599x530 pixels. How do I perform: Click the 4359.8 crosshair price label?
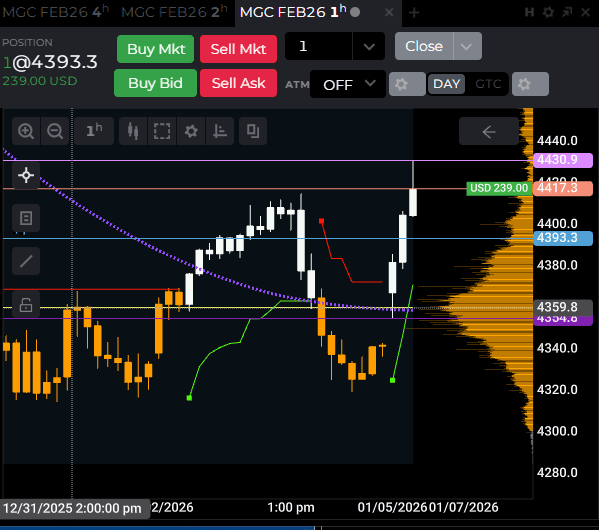(563, 307)
